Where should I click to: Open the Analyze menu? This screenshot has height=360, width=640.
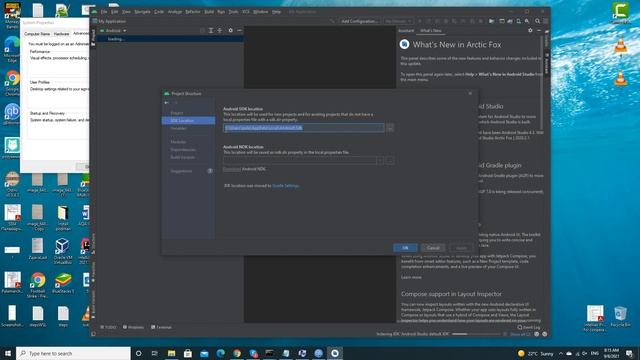pos(175,12)
